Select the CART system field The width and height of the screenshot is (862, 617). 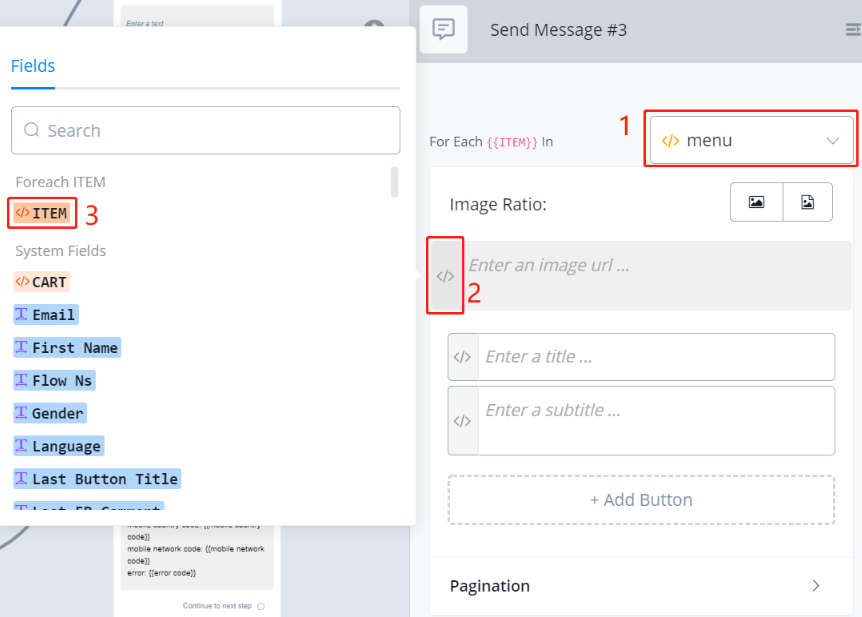(42, 282)
